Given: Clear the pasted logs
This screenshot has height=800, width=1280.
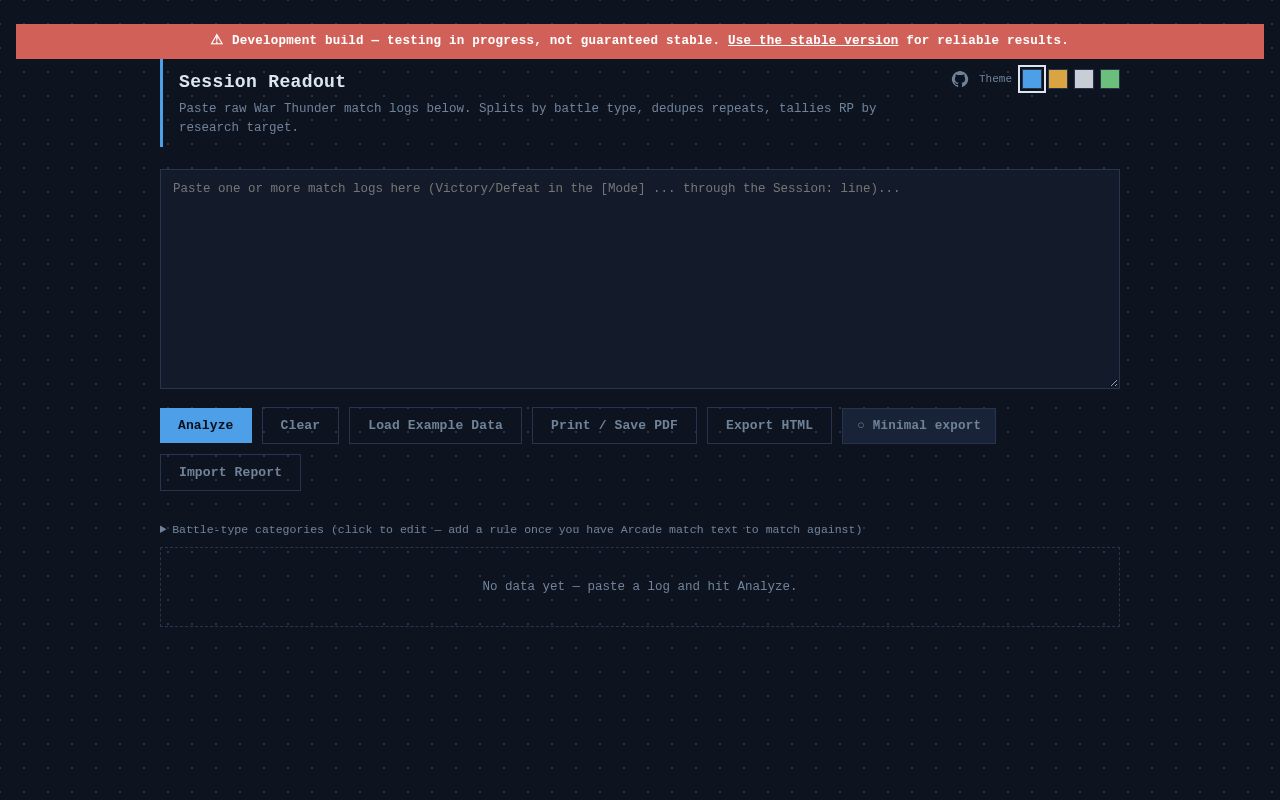Looking at the screenshot, I should coord(300,425).
